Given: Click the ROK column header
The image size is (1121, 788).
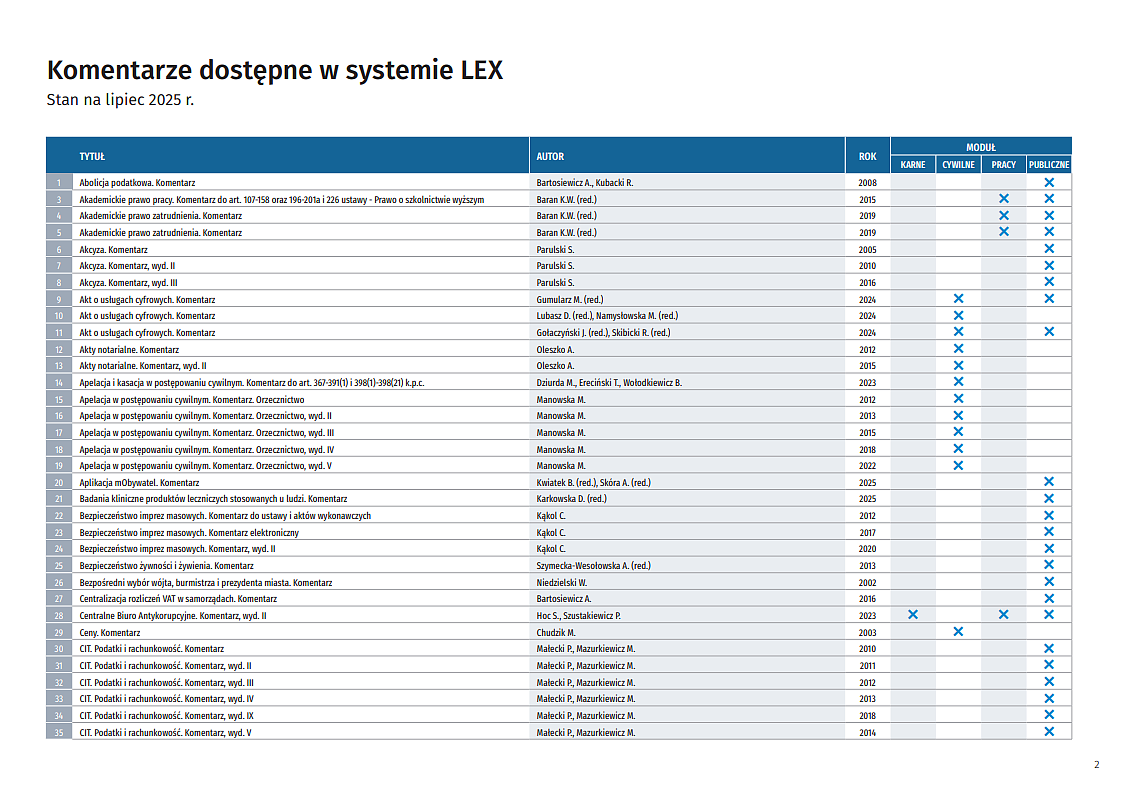Looking at the screenshot, I should pyautogui.click(x=867, y=156).
